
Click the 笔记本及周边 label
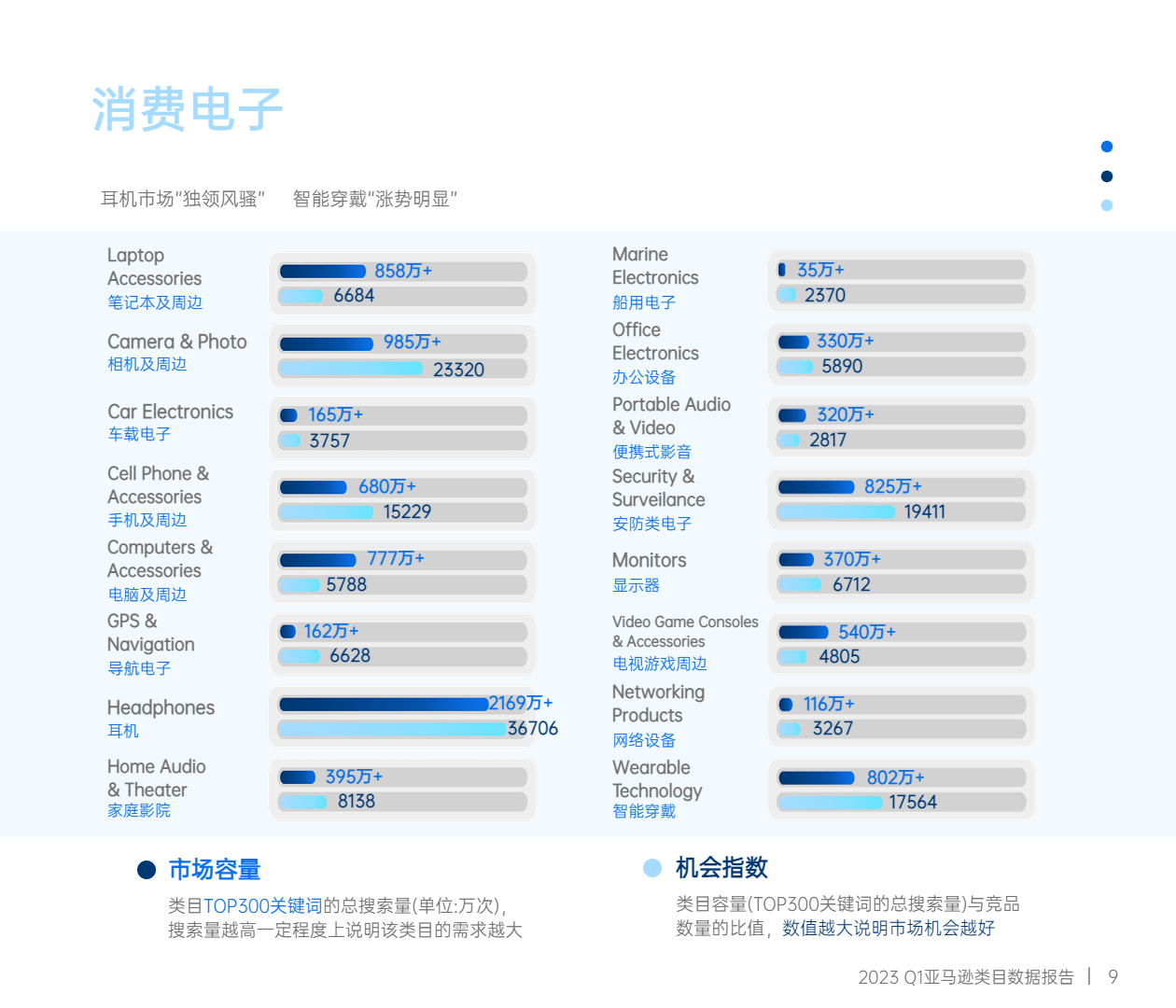(x=155, y=302)
